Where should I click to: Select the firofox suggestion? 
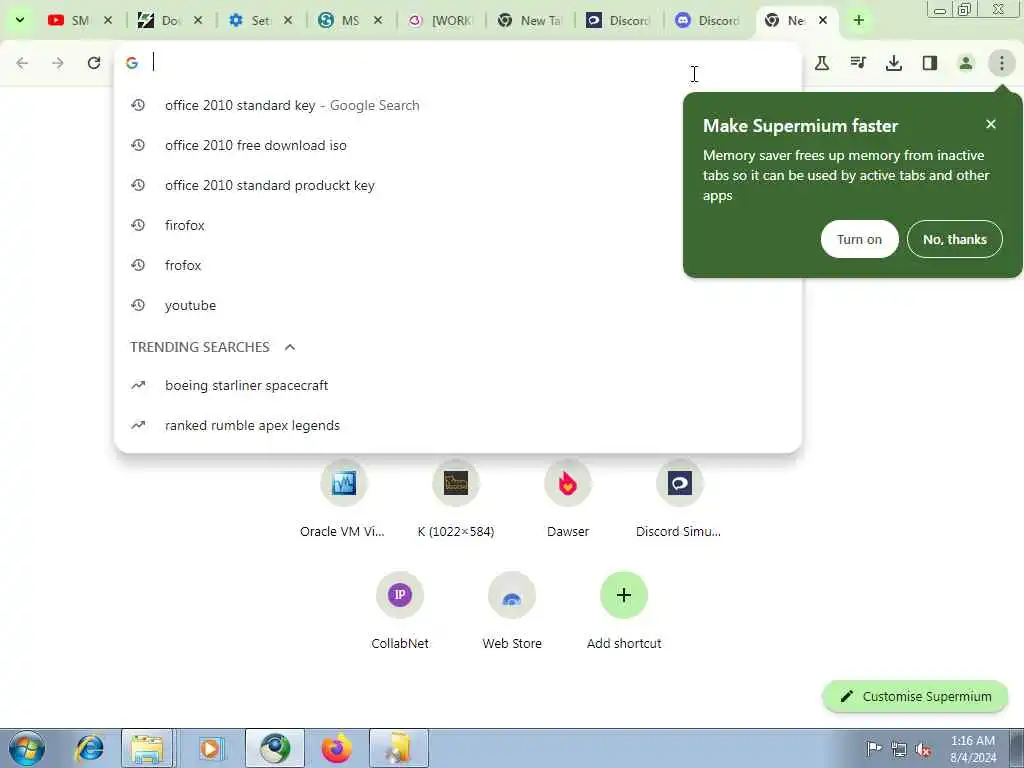pyautogui.click(x=457, y=225)
